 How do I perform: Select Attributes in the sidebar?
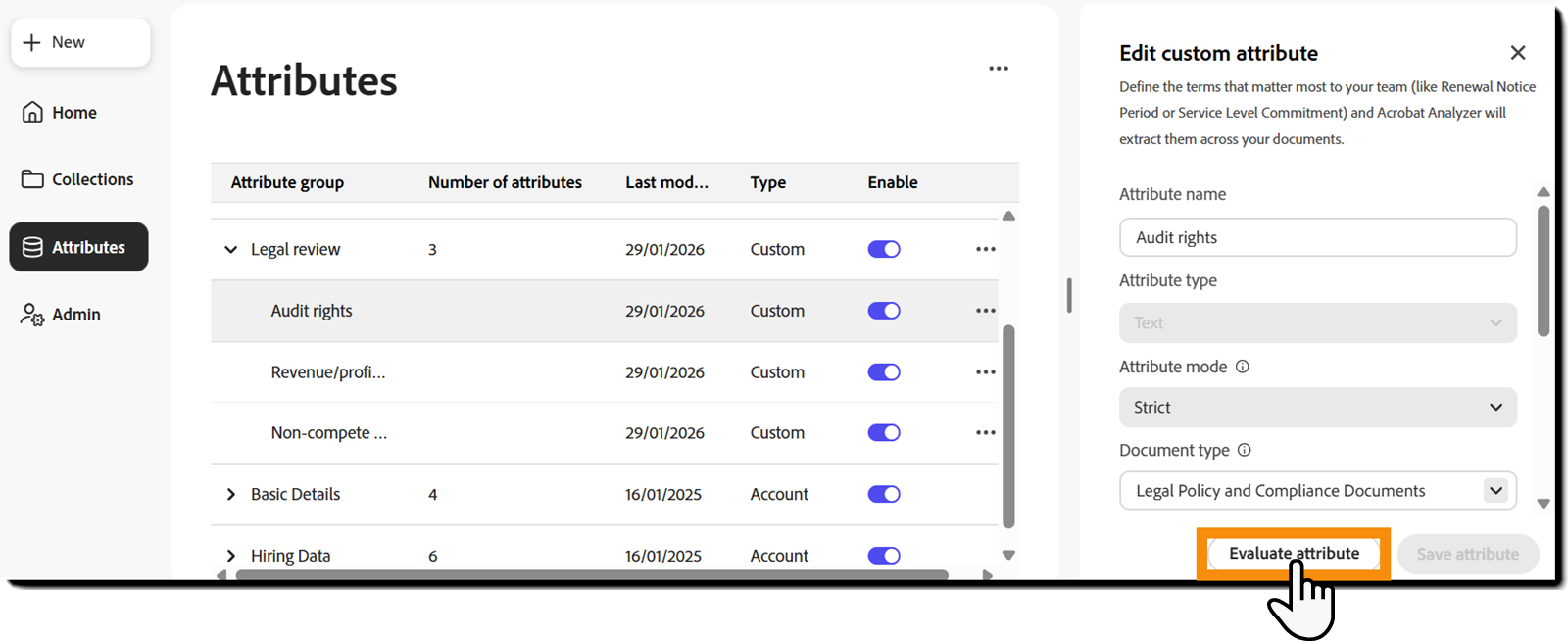tap(79, 247)
